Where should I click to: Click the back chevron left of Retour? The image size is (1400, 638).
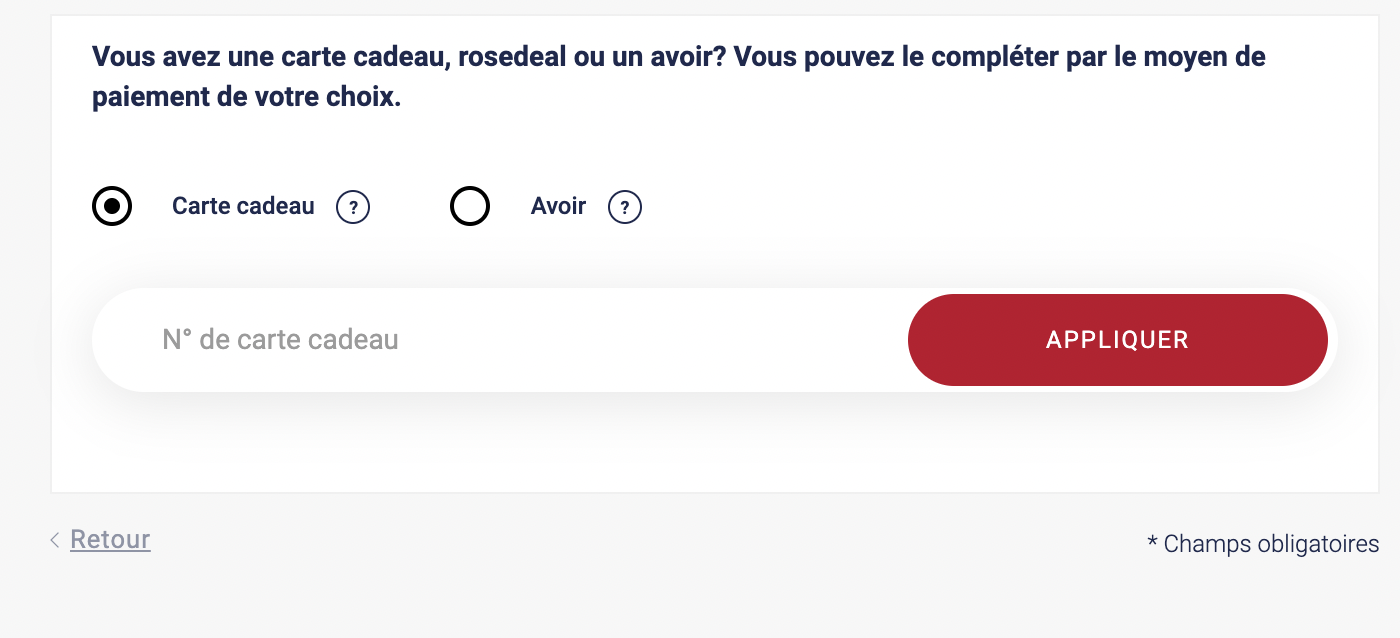click(x=54, y=541)
